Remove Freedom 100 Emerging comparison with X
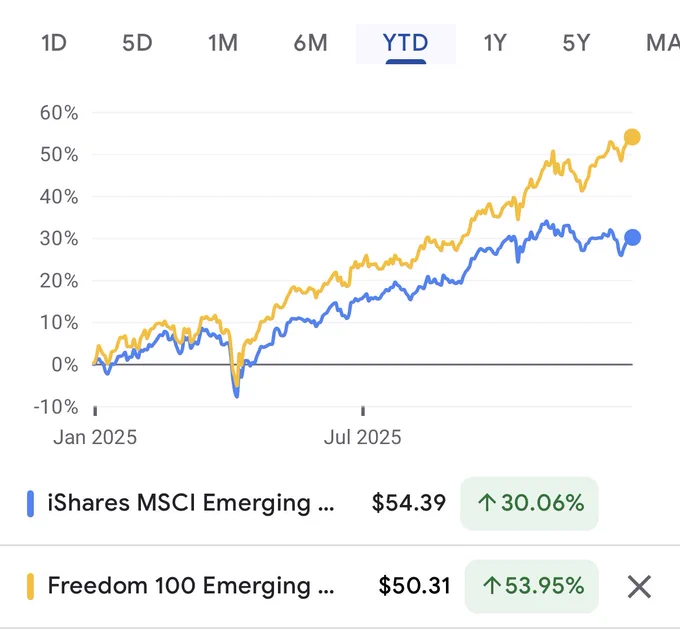 coord(639,587)
